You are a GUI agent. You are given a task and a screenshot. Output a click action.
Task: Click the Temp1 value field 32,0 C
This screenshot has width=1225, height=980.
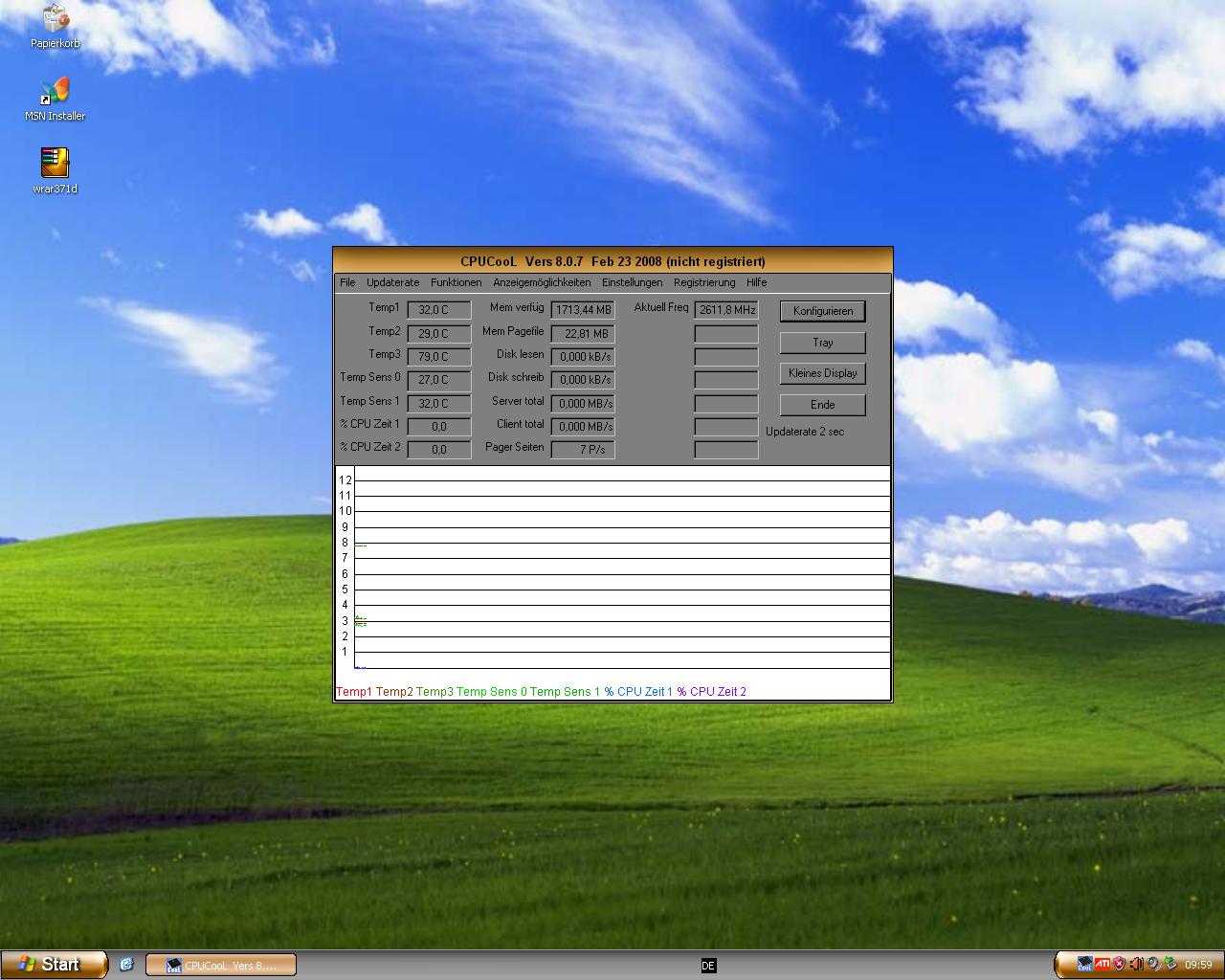(439, 310)
